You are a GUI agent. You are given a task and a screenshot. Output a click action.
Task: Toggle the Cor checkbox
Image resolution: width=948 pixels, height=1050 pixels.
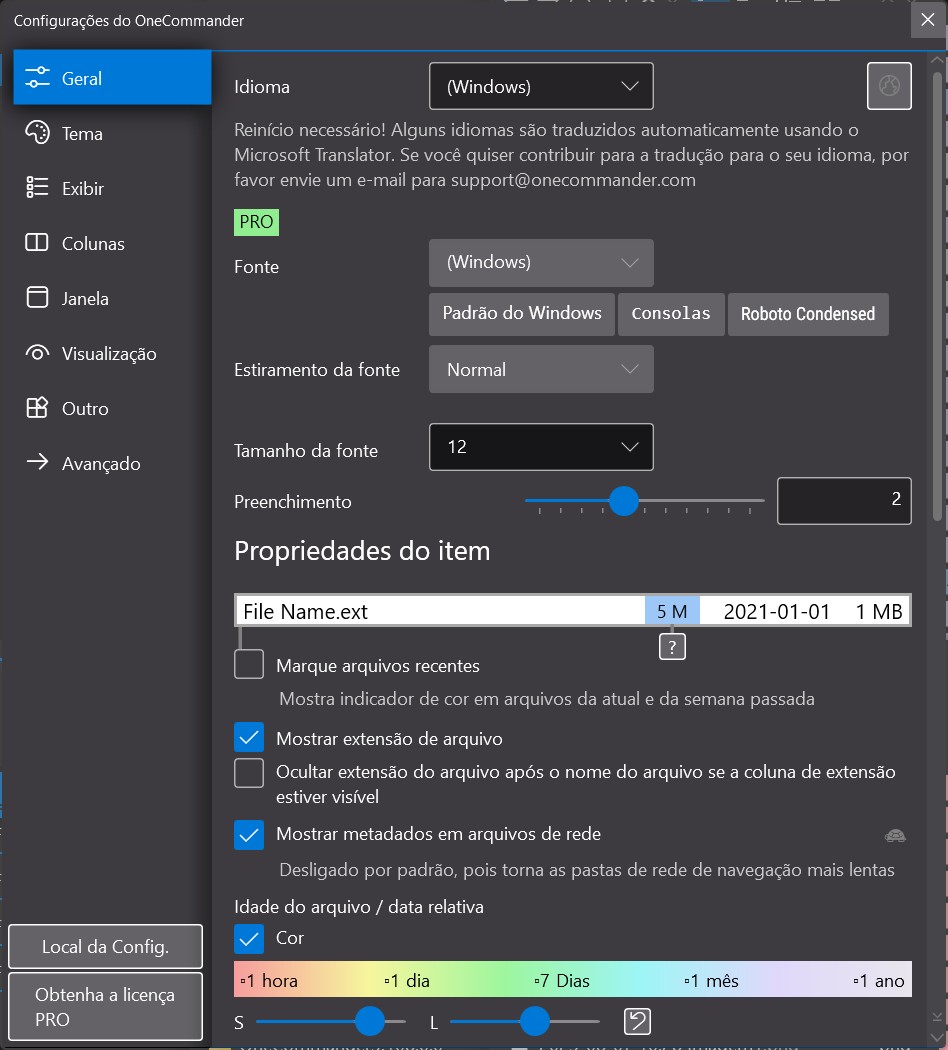[248, 939]
